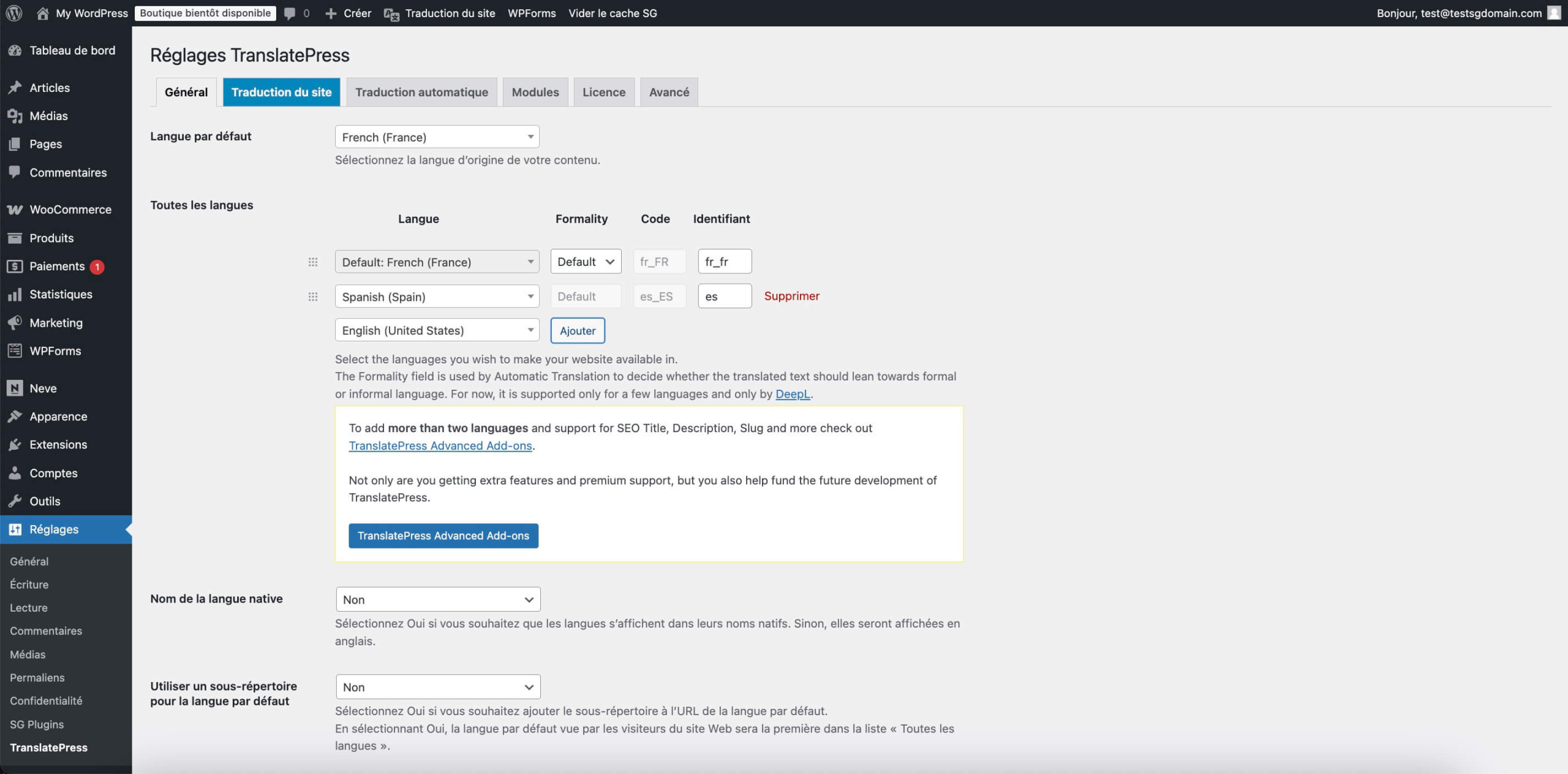Switch to the Traduction du site tab
The width and height of the screenshot is (1568, 774).
(x=281, y=92)
